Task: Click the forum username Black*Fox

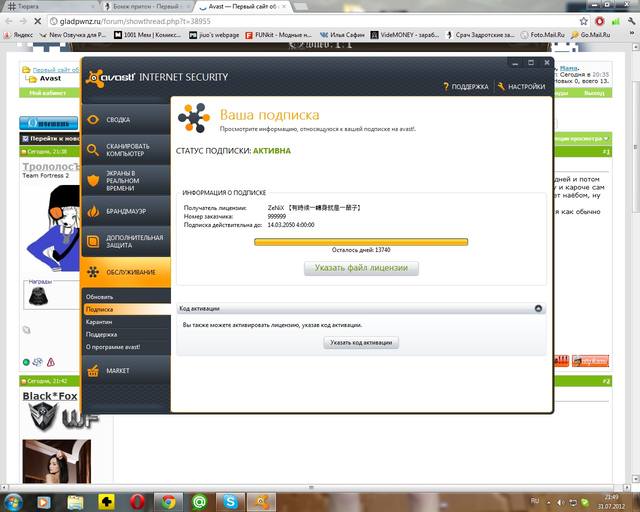Action: click(x=50, y=396)
